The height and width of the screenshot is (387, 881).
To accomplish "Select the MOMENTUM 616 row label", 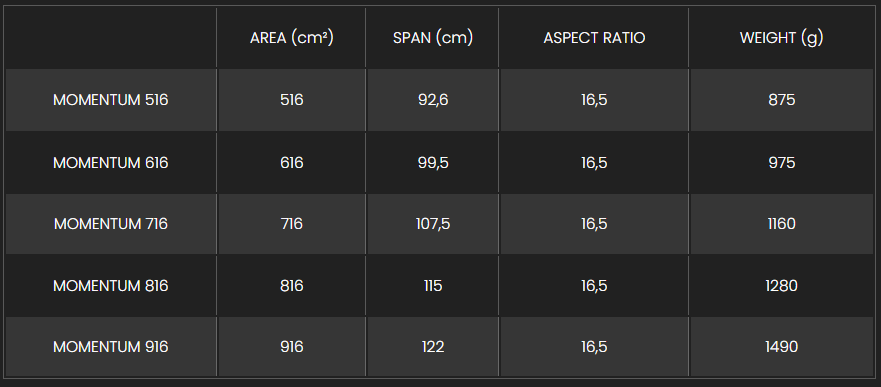I will click(x=111, y=163).
